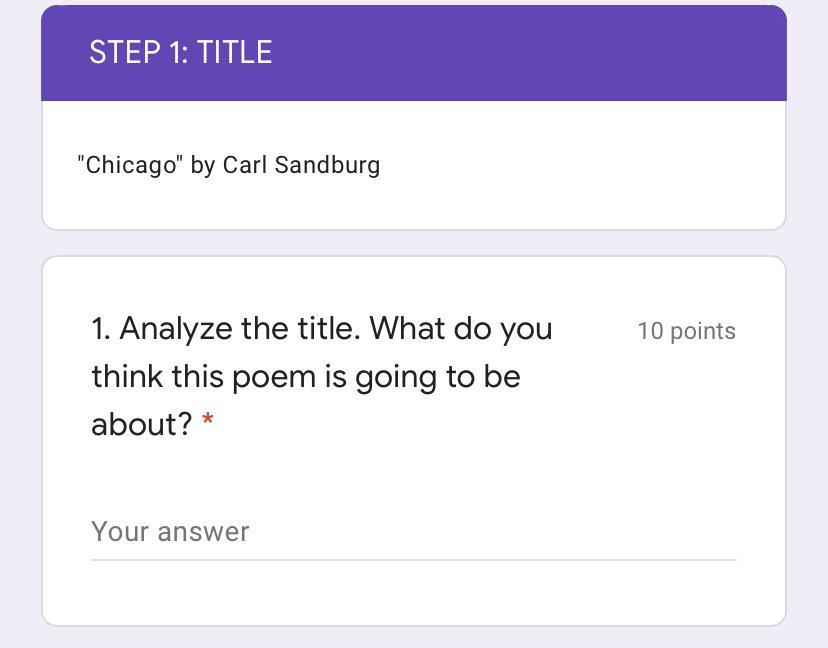
Task: Click the name "Carl Sandburg"
Action: coord(301,165)
